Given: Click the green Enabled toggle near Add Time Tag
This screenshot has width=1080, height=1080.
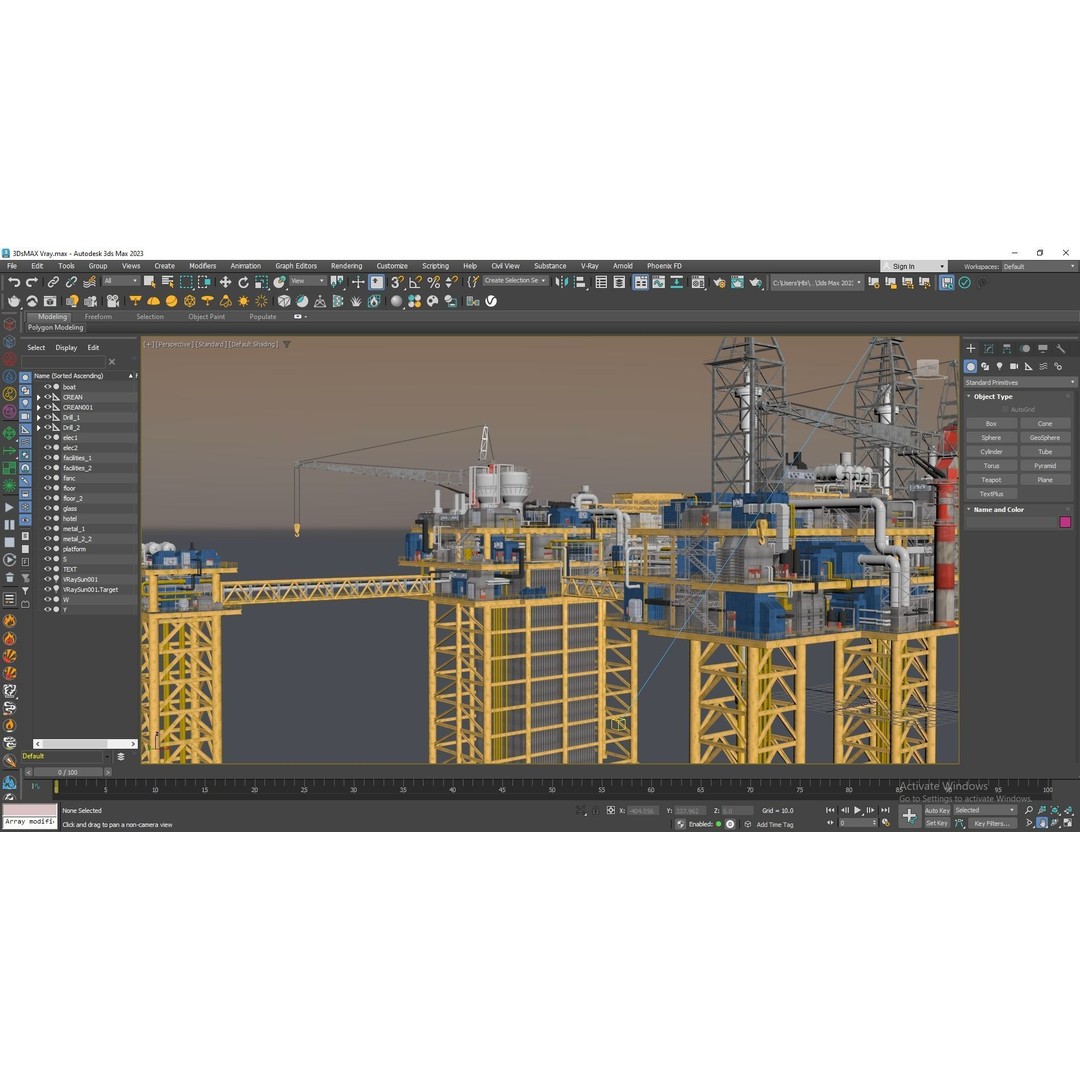Looking at the screenshot, I should coord(719,825).
